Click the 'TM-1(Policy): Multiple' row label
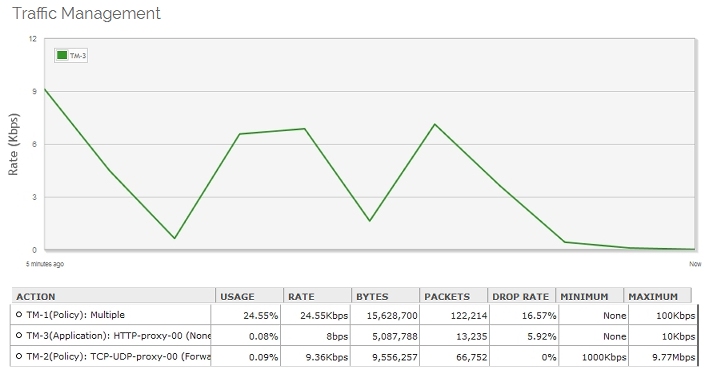 click(75, 315)
